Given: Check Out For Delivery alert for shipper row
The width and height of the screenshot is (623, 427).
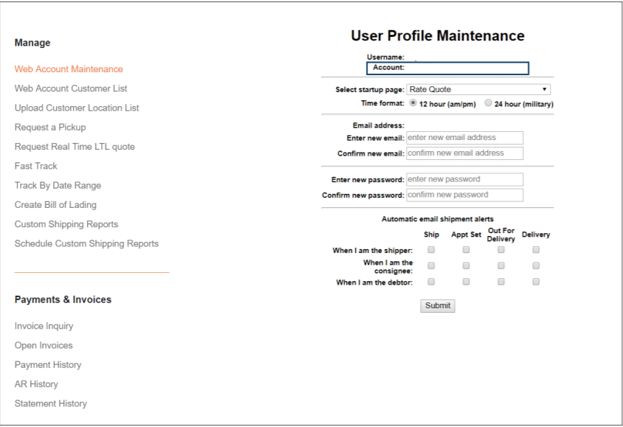Looking at the screenshot, I should [501, 250].
